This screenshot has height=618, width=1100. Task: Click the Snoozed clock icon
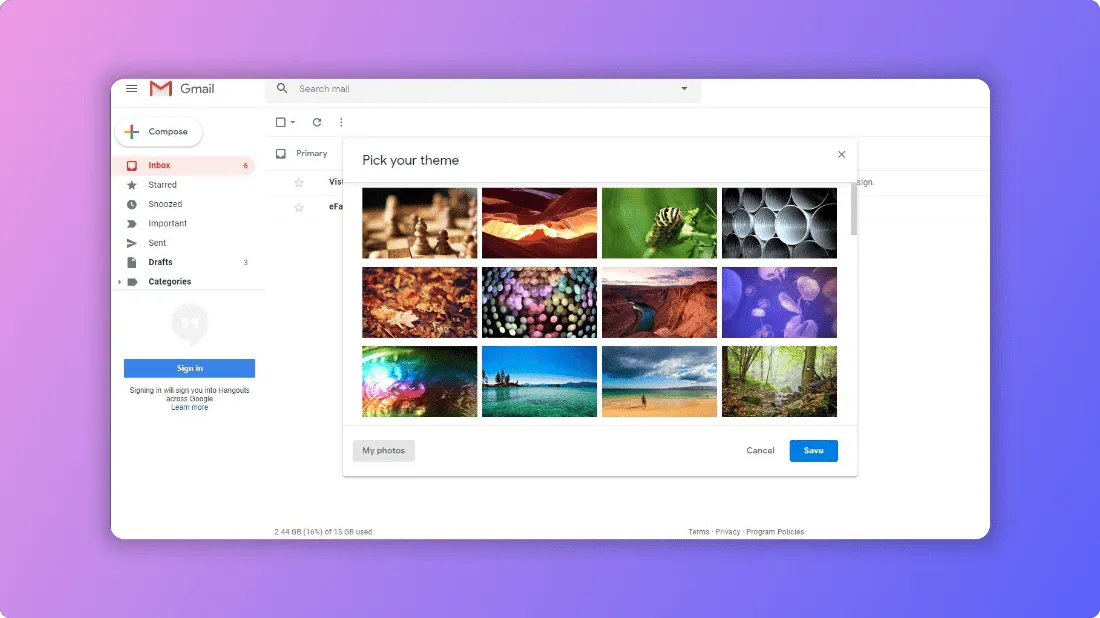tap(132, 204)
